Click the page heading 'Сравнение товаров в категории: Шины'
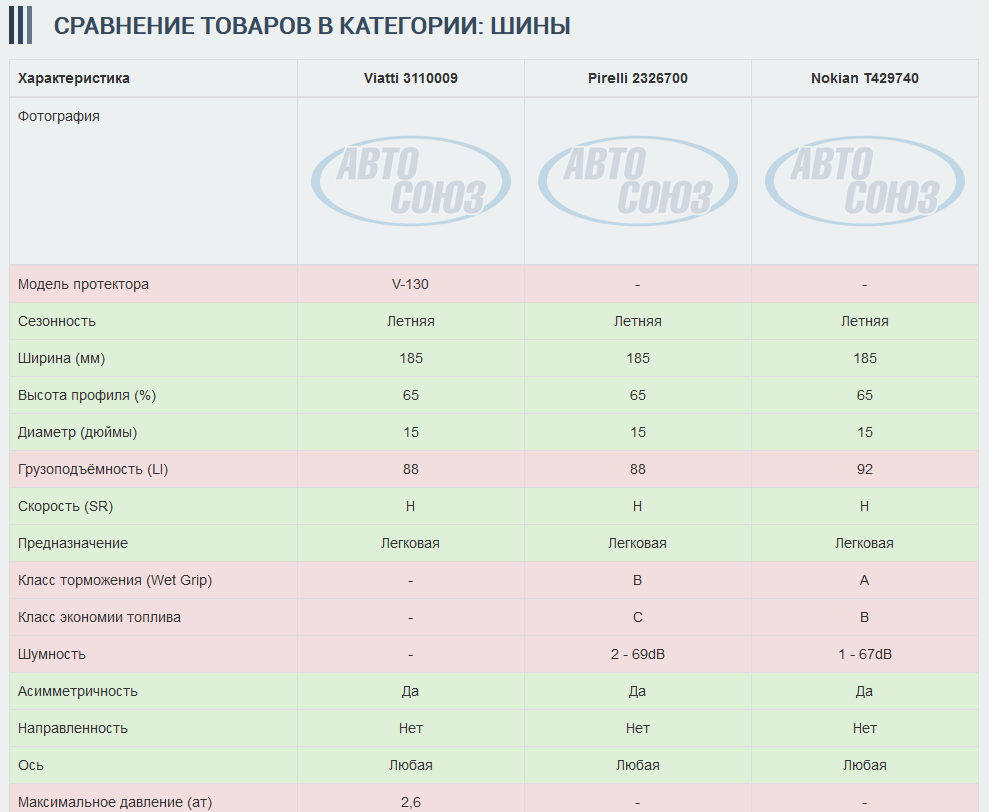Screen dimensions: 989x812 pos(311,26)
